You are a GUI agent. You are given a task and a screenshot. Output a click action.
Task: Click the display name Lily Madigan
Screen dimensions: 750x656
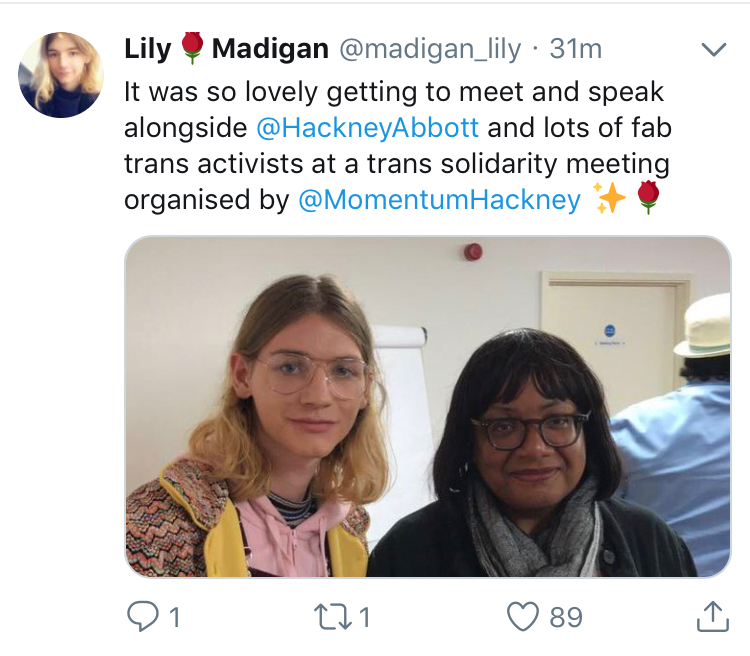tap(226, 48)
